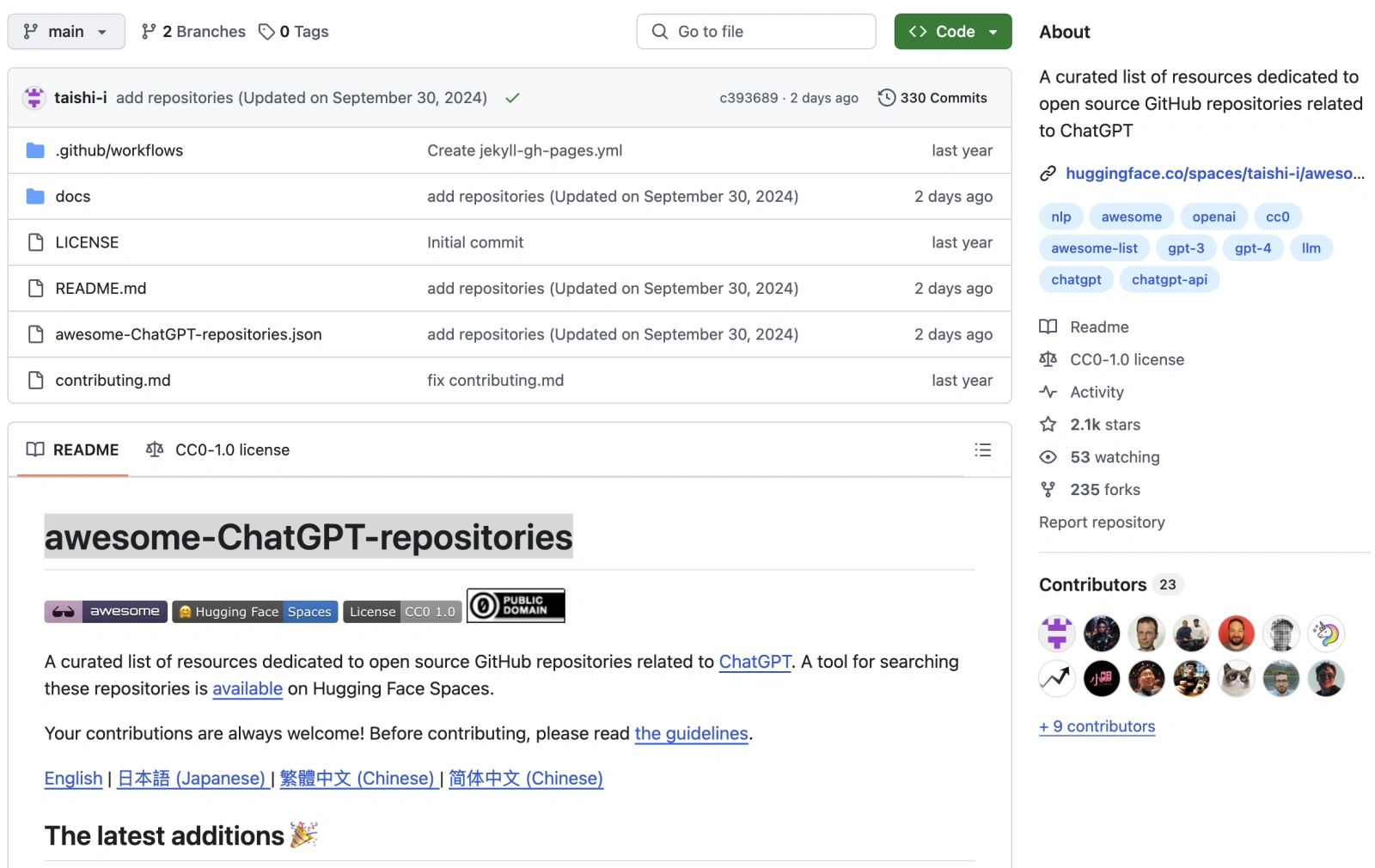The height and width of the screenshot is (868, 1375).
Task: Click the Public Domain badge
Action: coord(516,606)
